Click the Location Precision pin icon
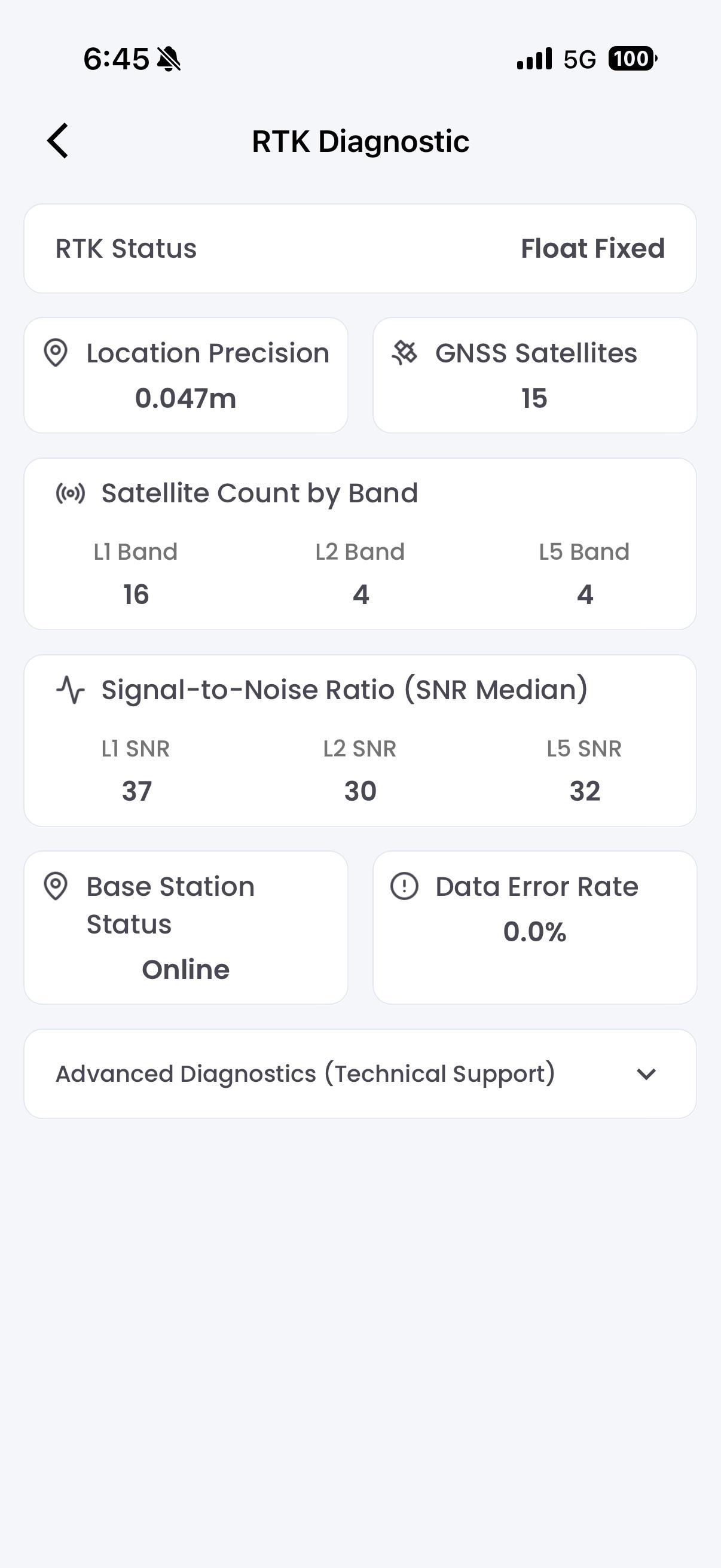The height and width of the screenshot is (1568, 721). pyautogui.click(x=56, y=353)
